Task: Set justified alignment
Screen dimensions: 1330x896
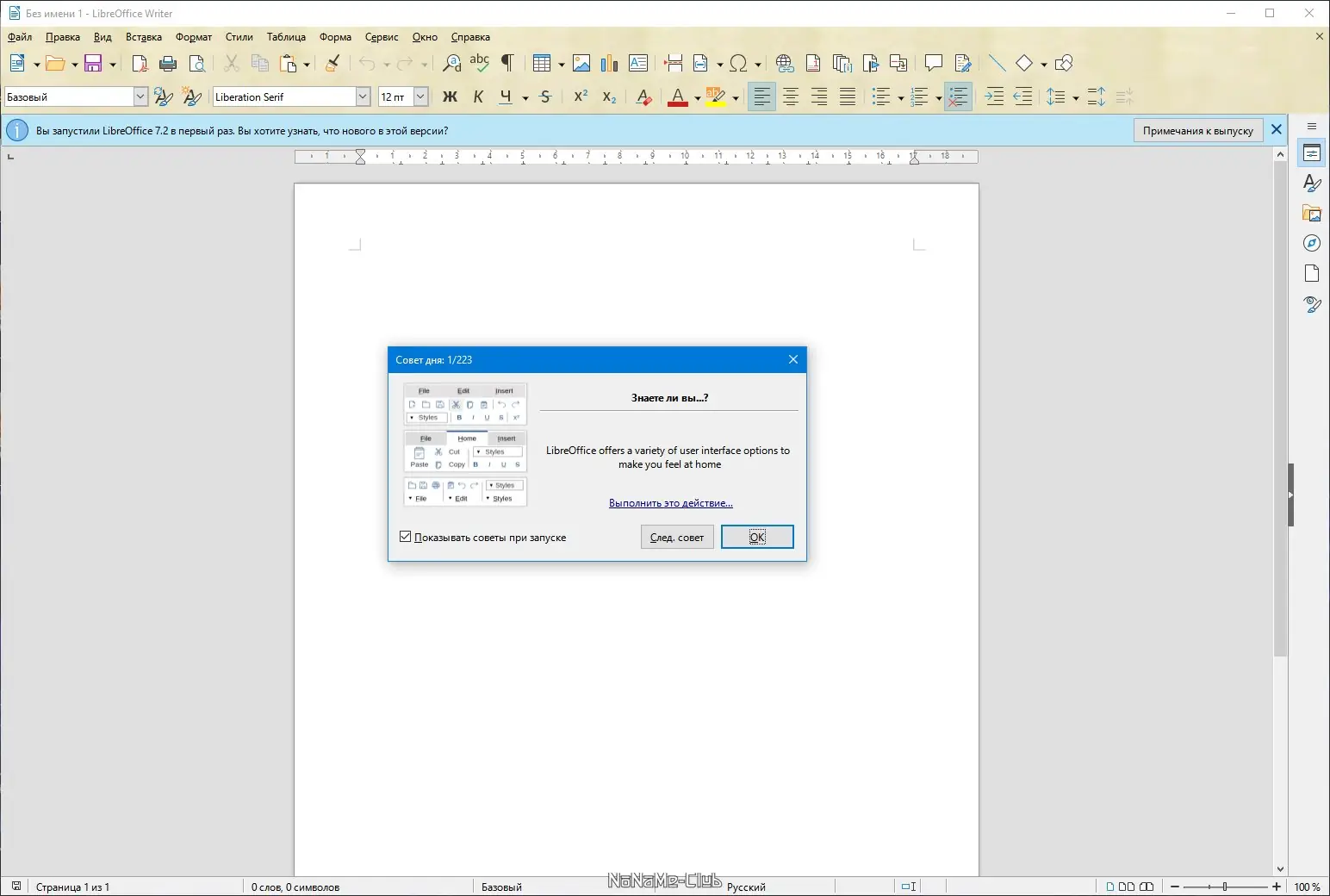Action: pyautogui.click(x=848, y=97)
